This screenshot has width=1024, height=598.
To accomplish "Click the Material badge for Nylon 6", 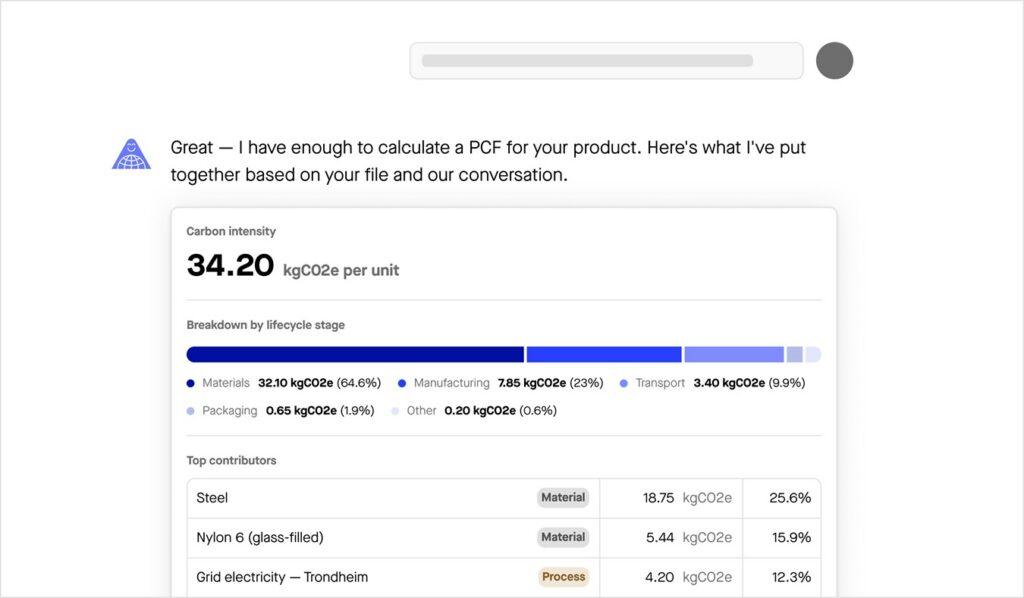I will [563, 537].
